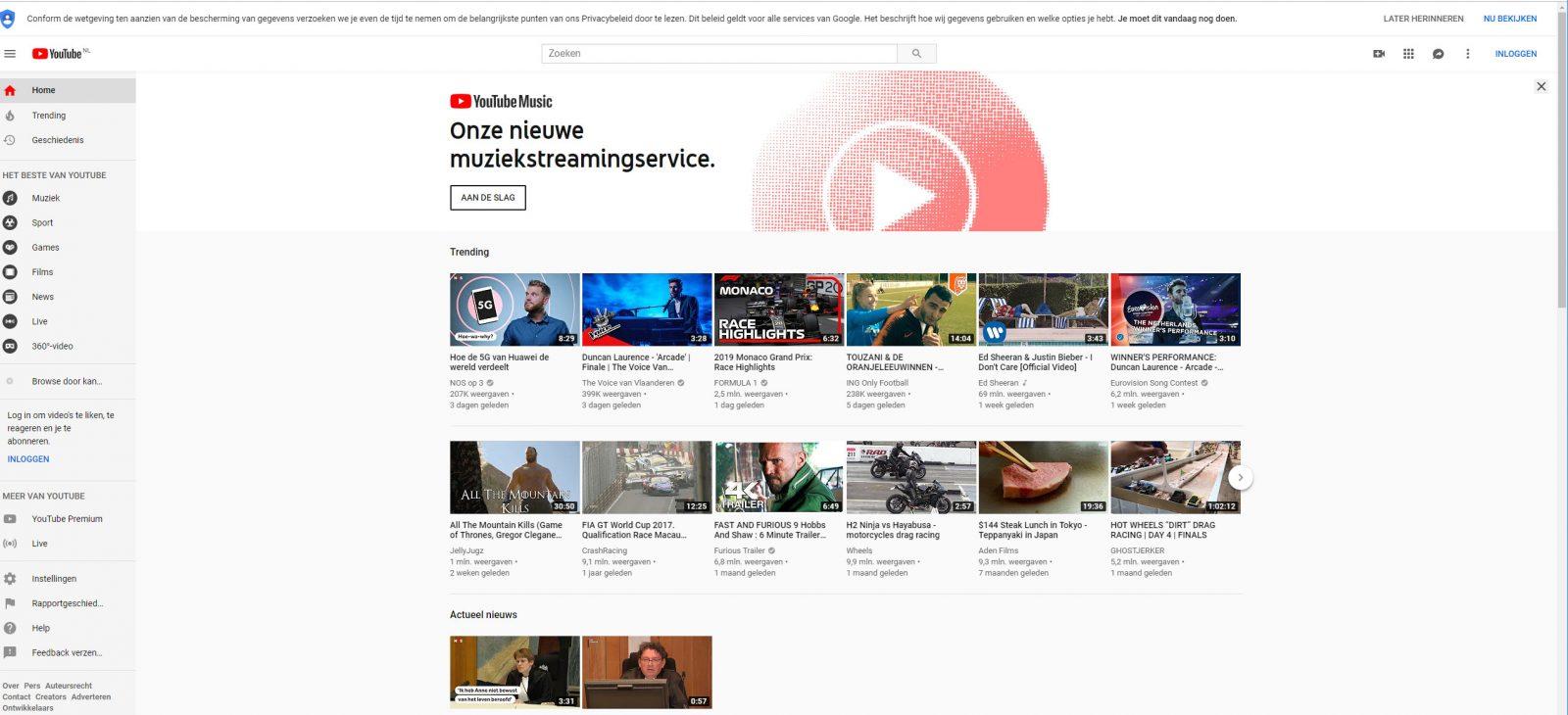The width and height of the screenshot is (1568, 715).
Task: Open the Eurovision Song Contest channel
Action: click(1154, 383)
